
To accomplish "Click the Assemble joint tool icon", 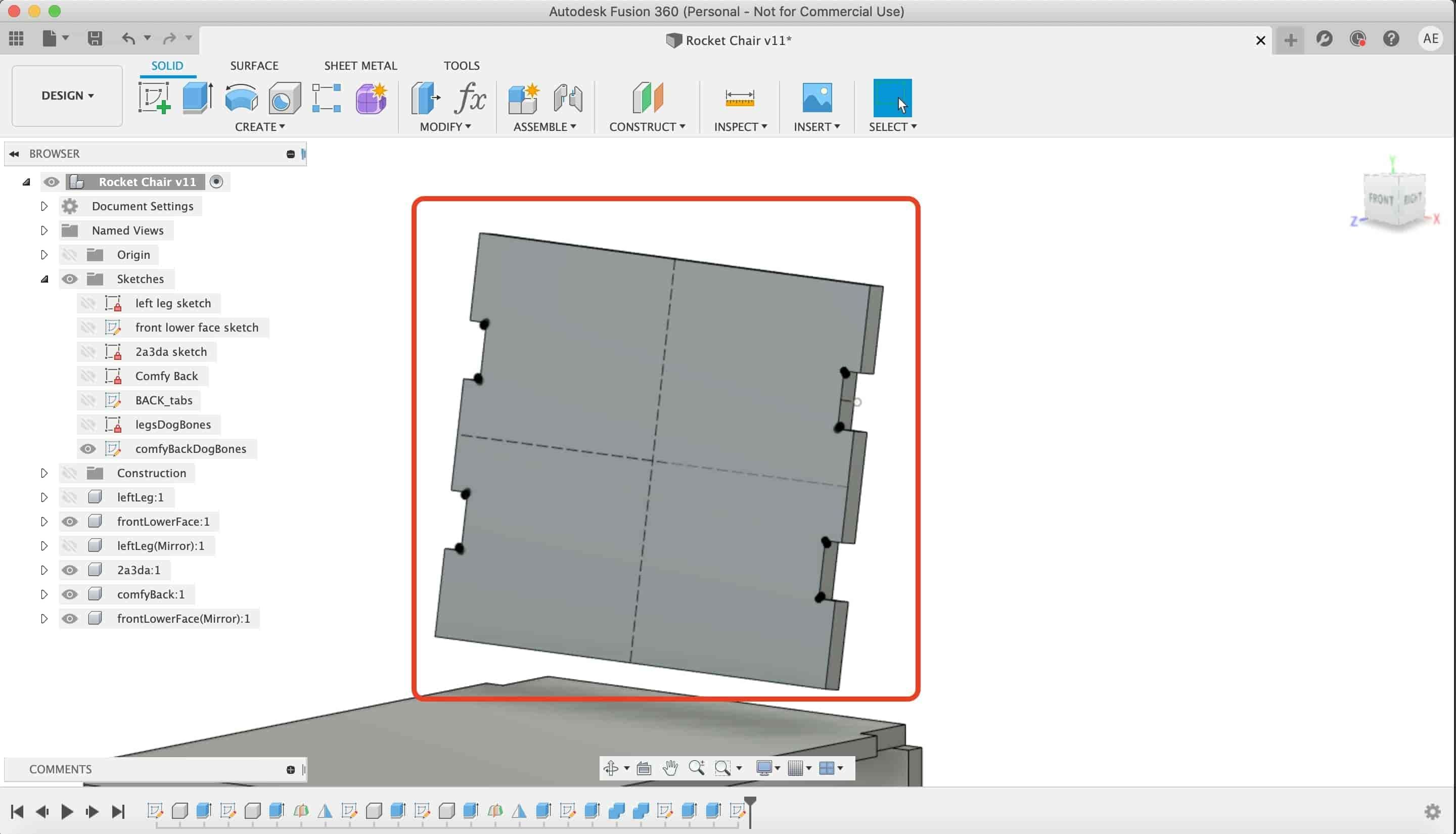I will coord(566,97).
